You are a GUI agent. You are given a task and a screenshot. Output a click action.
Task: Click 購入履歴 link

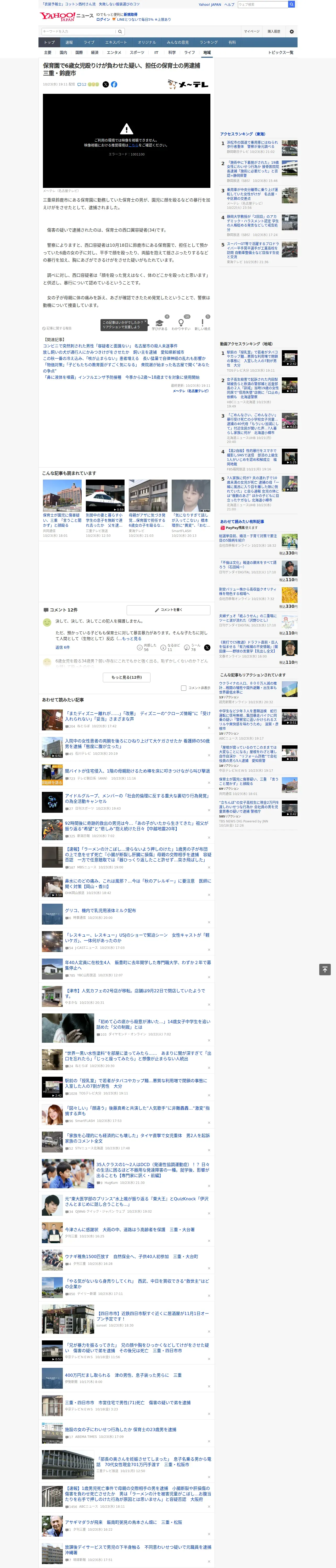pyautogui.click(x=274, y=32)
